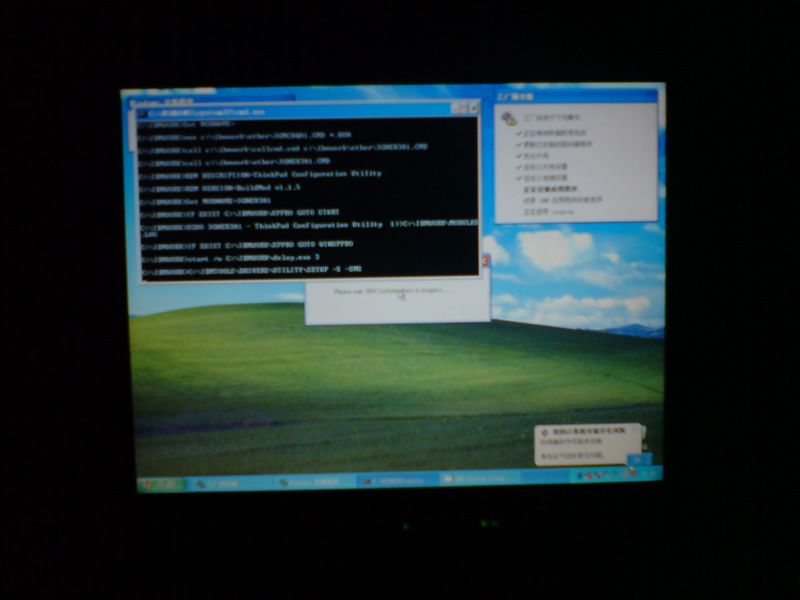Click the cmd.exe window system icon

click(x=142, y=113)
